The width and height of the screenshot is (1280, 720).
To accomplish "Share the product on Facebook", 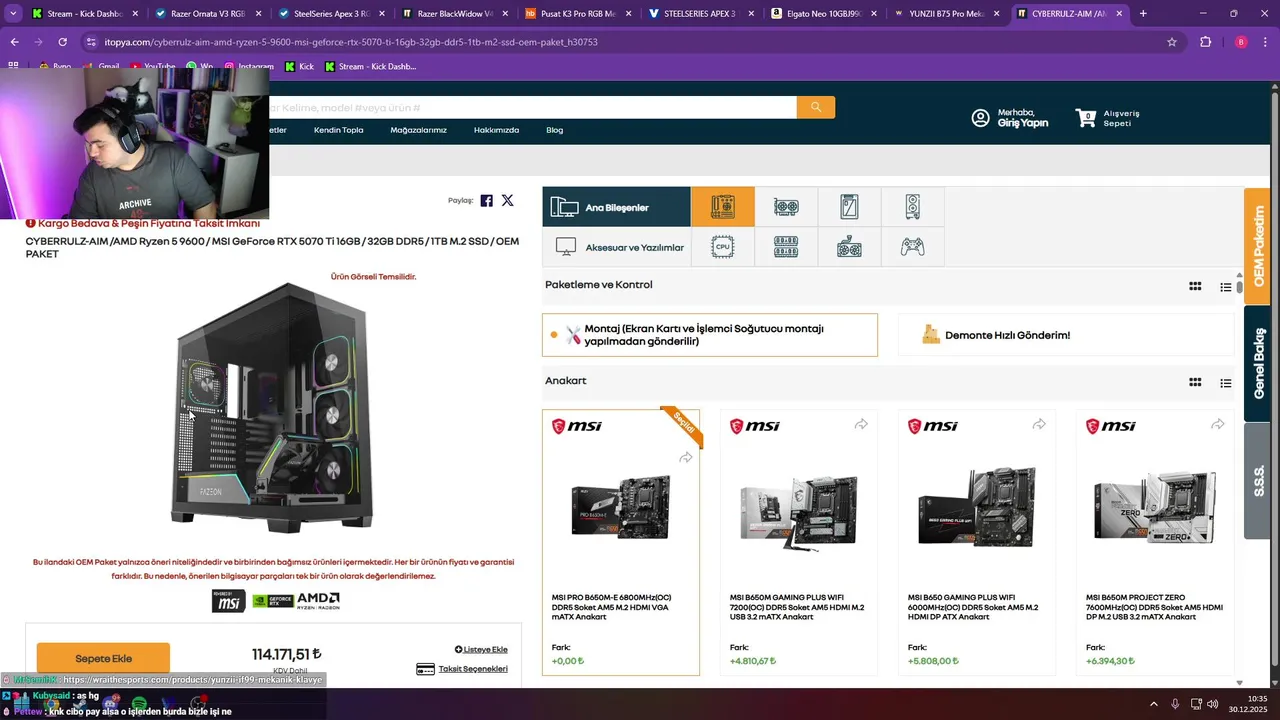I will [x=486, y=200].
